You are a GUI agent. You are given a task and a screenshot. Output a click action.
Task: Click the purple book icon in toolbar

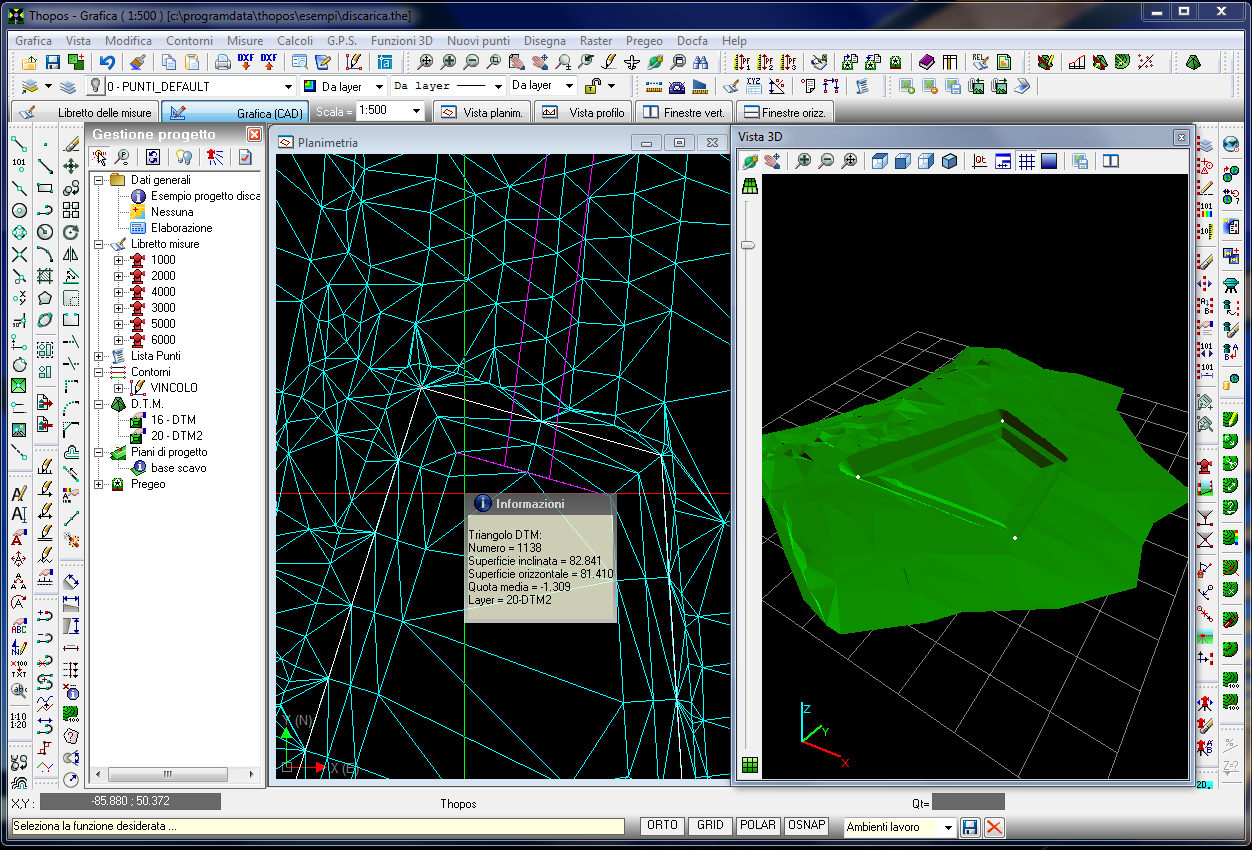pyautogui.click(x=926, y=62)
